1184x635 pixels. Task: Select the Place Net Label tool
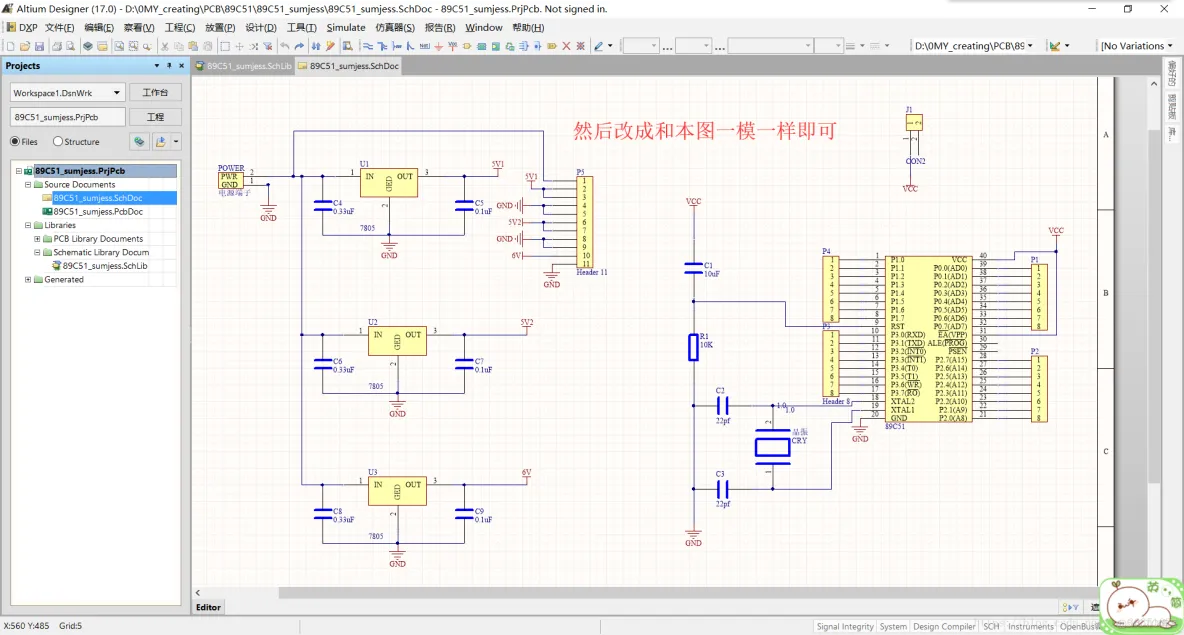coord(424,46)
